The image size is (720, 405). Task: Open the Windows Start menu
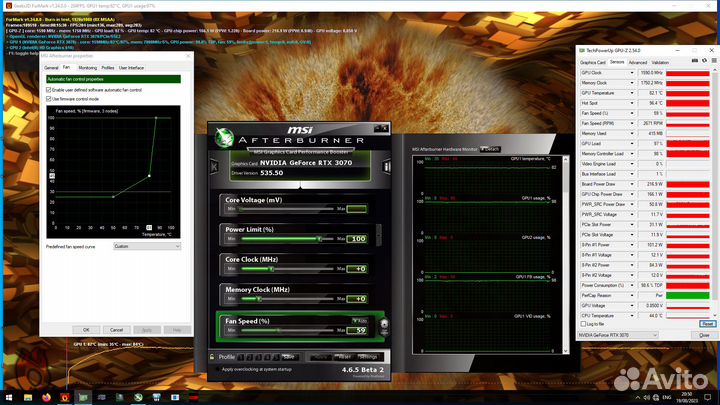pyautogui.click(x=9, y=397)
